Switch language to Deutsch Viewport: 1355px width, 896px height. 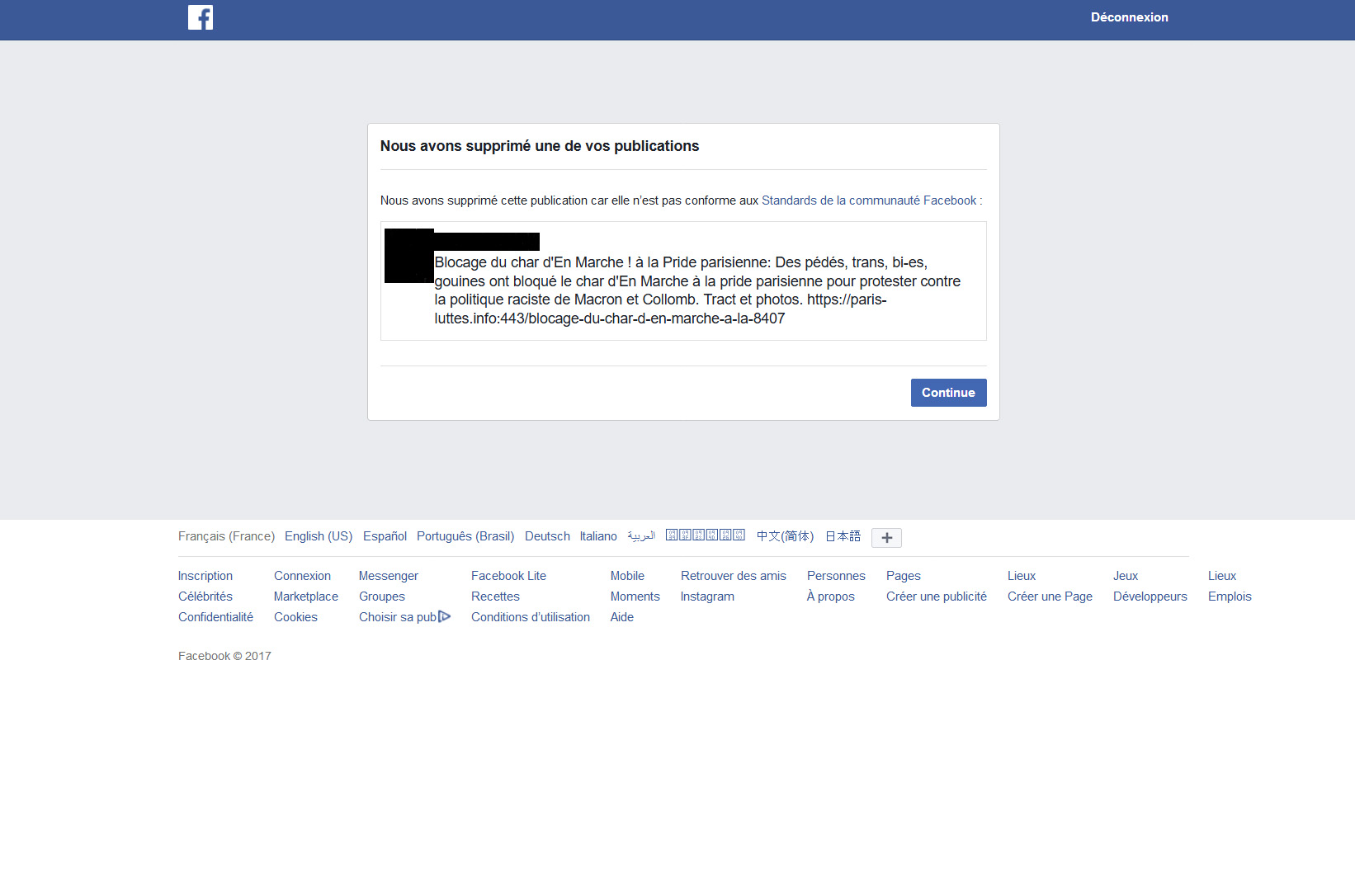pos(547,536)
